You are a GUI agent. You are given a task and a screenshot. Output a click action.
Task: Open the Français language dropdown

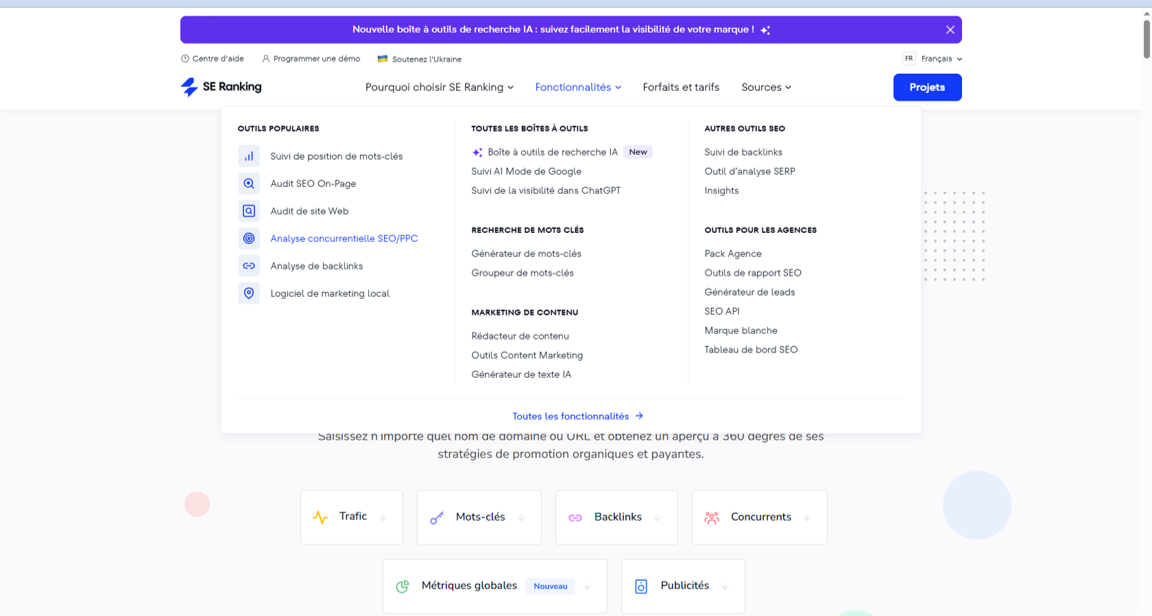pyautogui.click(x=934, y=59)
